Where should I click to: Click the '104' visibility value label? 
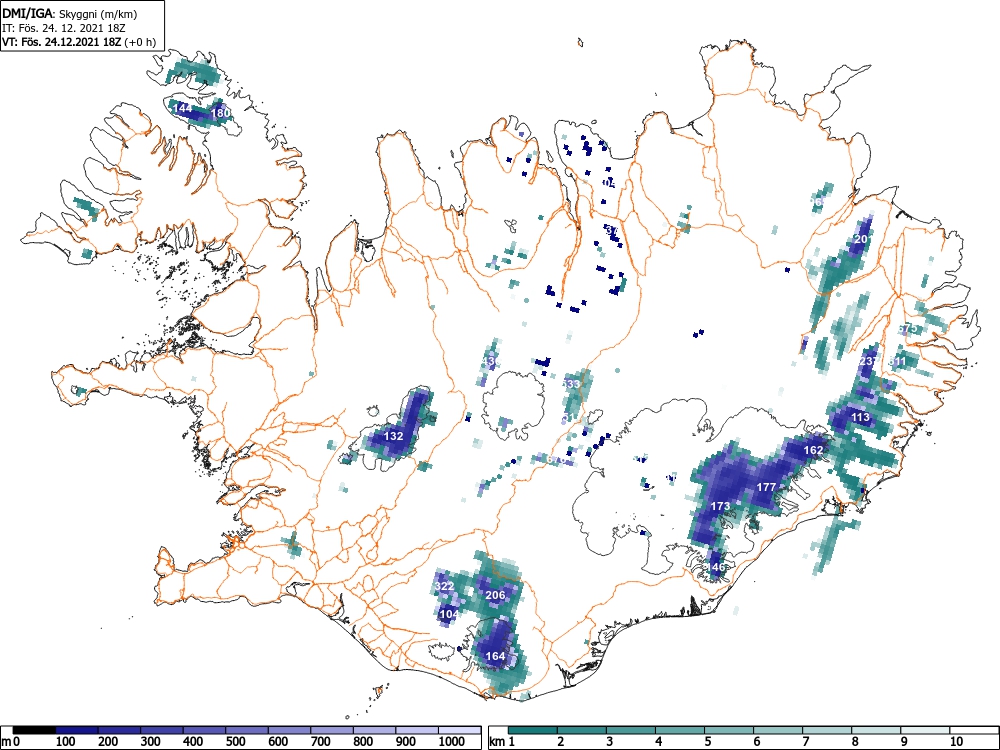[x=449, y=614]
